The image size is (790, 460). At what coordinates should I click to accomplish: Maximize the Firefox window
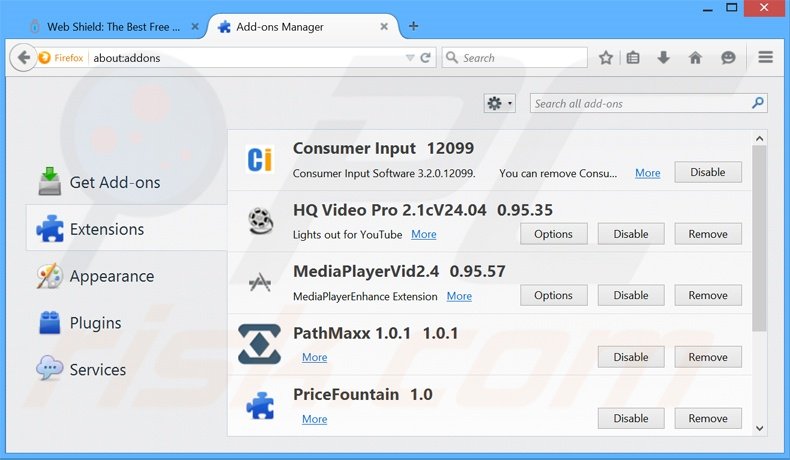(x=732, y=8)
